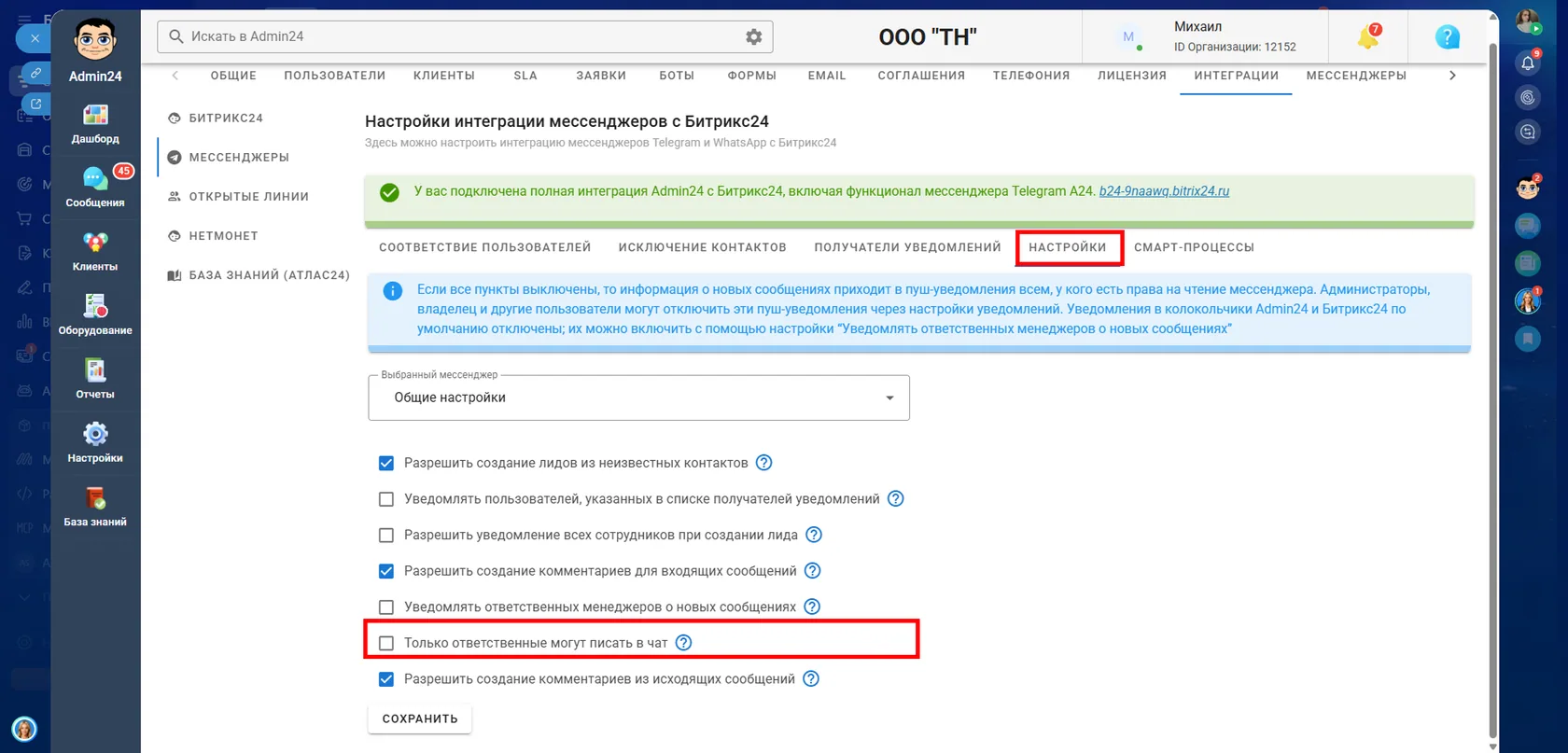Uncheck Разрешить создание комментариев из исходящих сообщений
The image size is (1568, 753).
pyautogui.click(x=386, y=679)
